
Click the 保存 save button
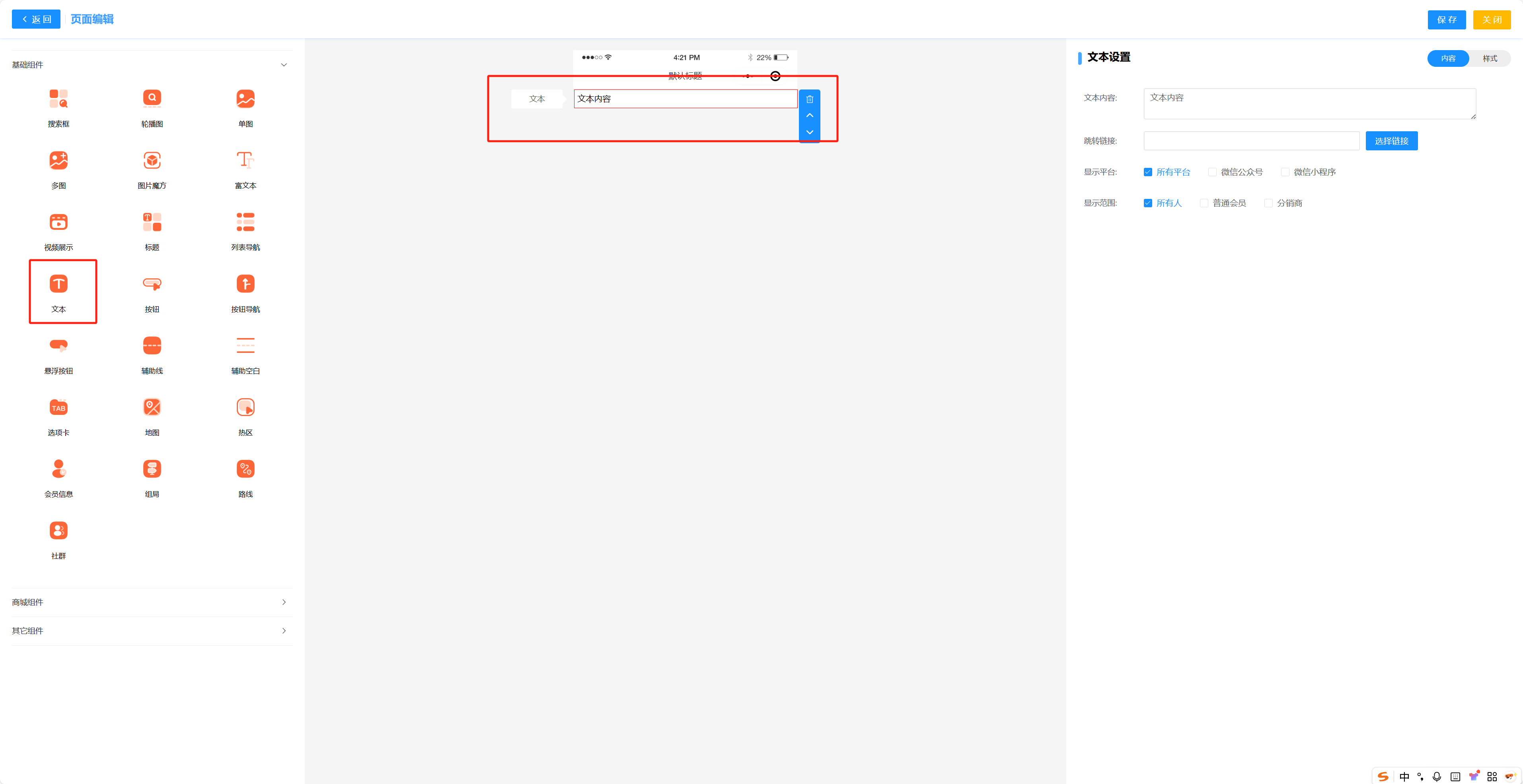(1446, 20)
